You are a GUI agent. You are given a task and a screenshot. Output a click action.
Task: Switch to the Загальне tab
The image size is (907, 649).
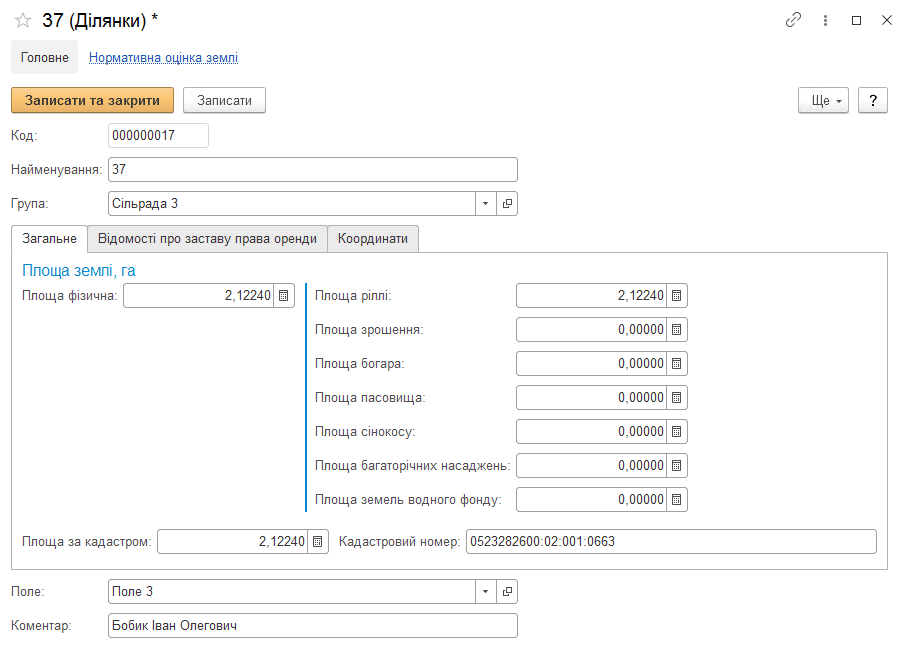[x=49, y=239]
